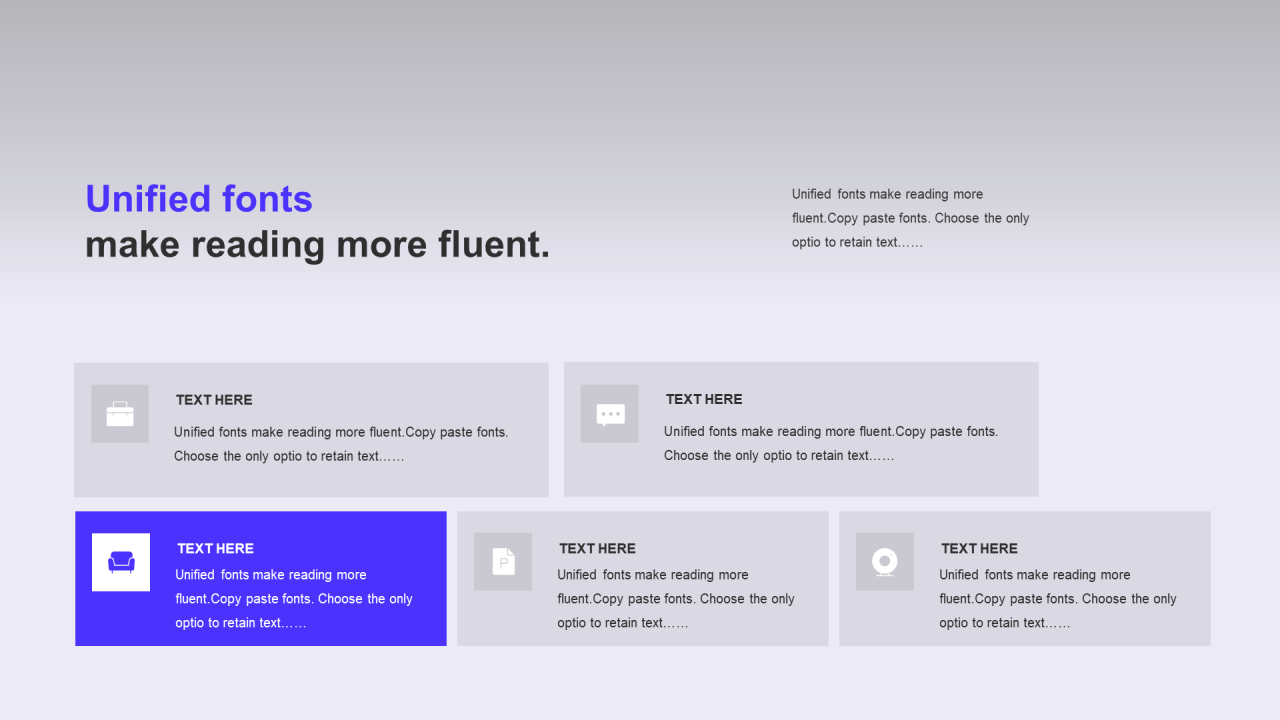Click 'TEXT HERE' title in blue card
The height and width of the screenshot is (720, 1280).
(215, 548)
